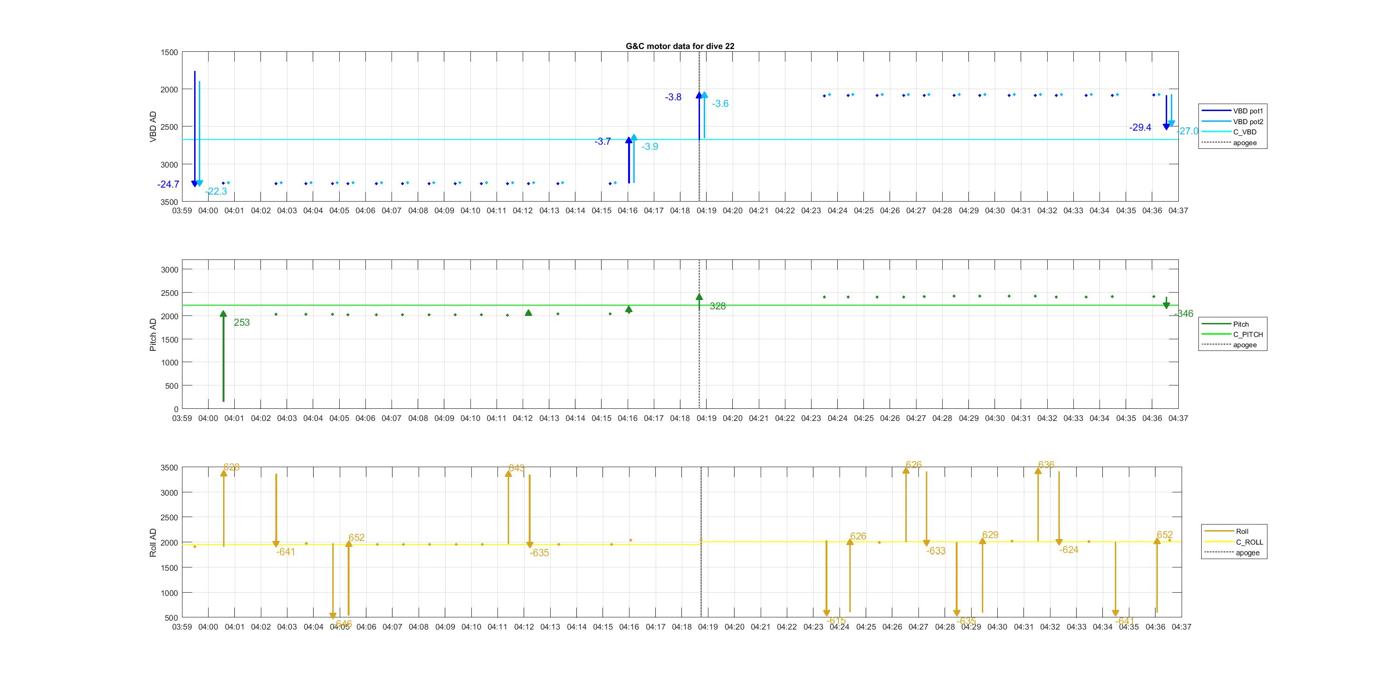
Task: Click the '04:19' time tick under the Roll plot
Action: pos(707,627)
